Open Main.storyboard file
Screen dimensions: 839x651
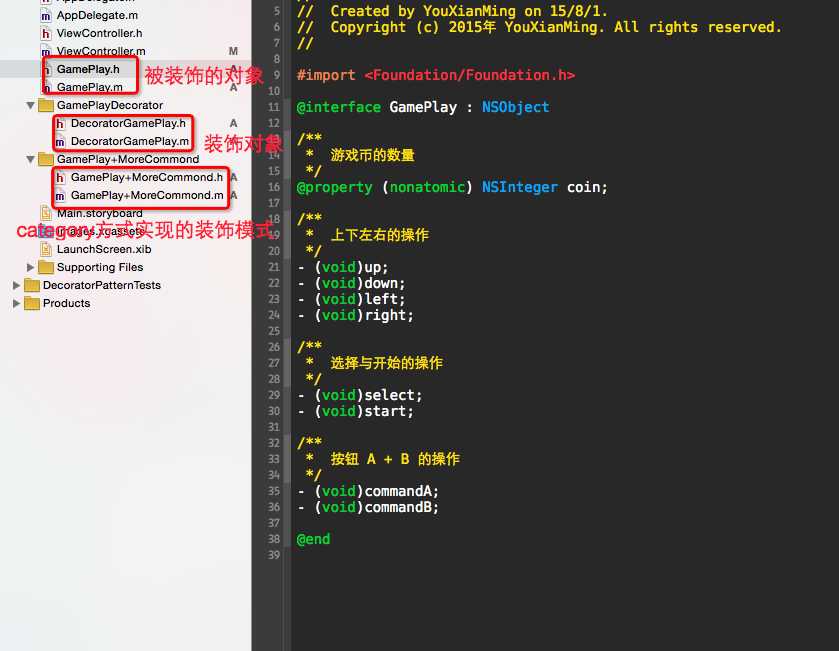(x=100, y=213)
